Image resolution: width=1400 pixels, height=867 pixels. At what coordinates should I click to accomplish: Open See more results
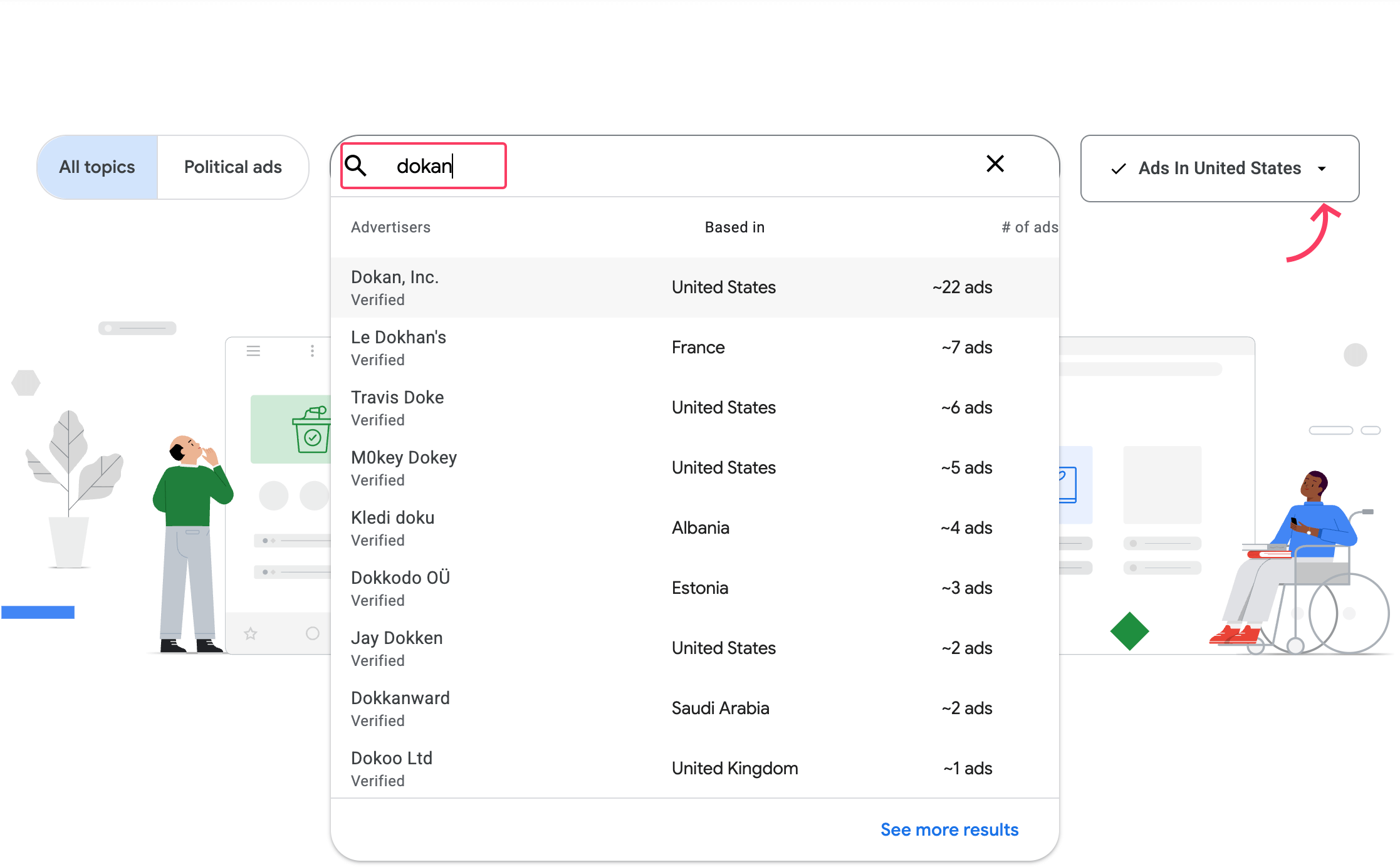pos(949,829)
